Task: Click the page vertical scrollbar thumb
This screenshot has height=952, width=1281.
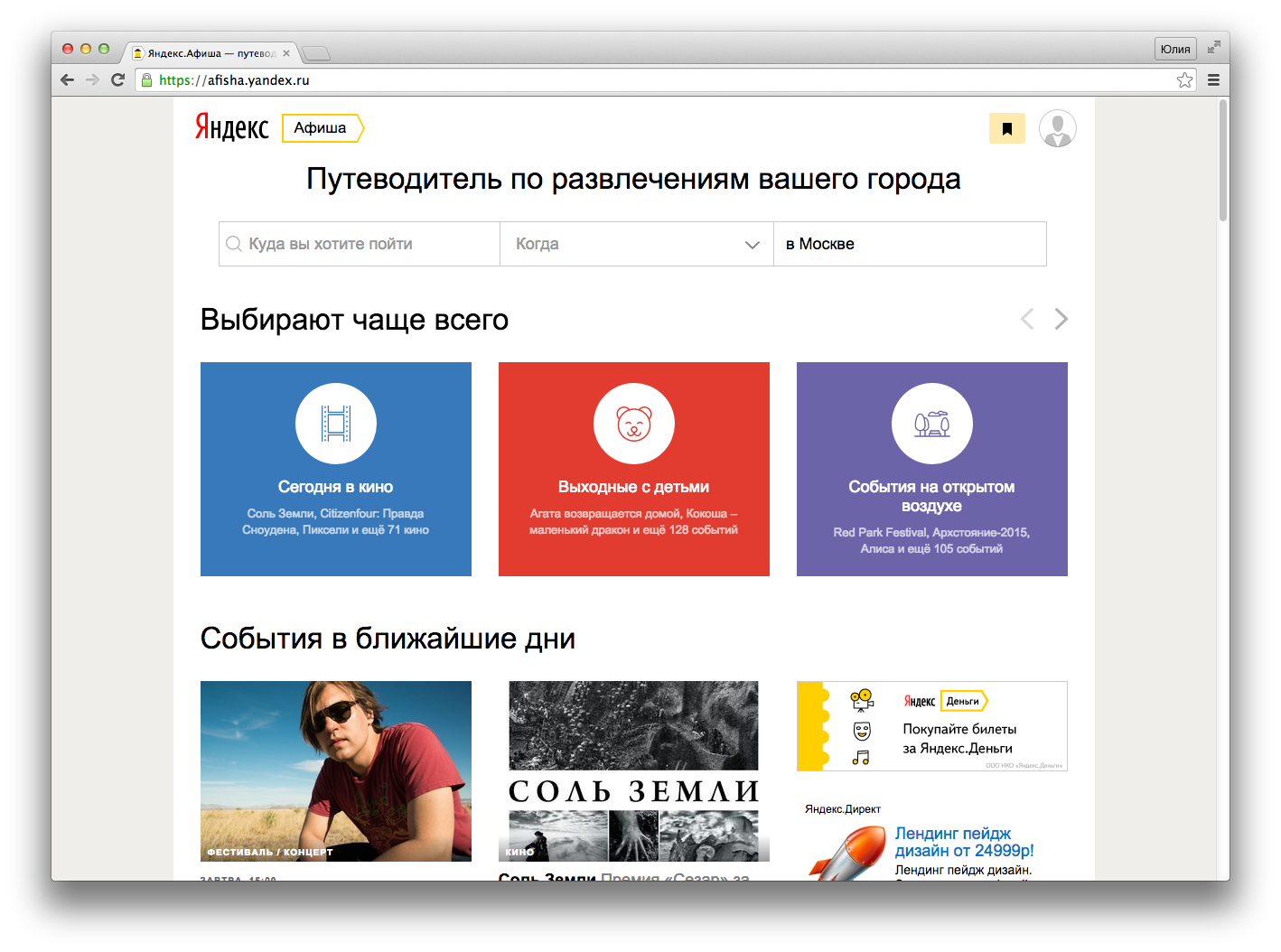Action: coord(1223,160)
